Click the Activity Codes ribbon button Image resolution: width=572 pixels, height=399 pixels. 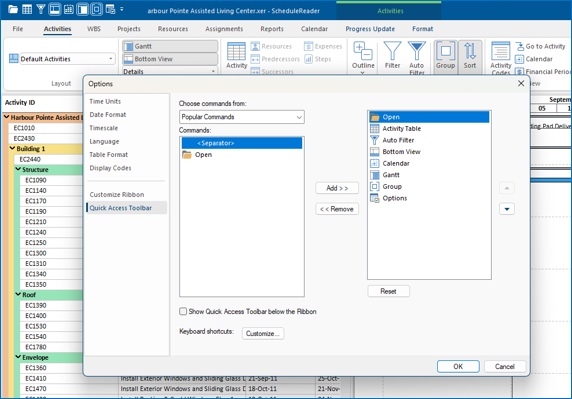point(500,58)
